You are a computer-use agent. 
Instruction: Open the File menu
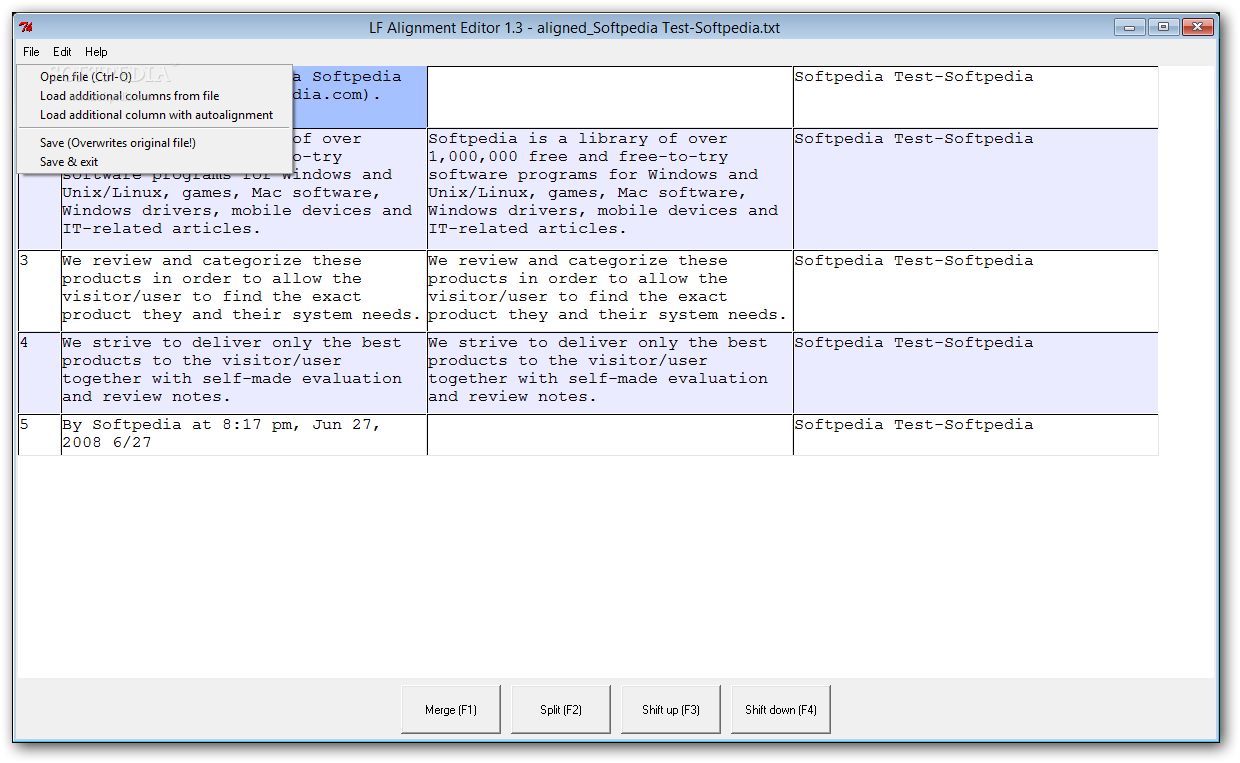coord(31,52)
